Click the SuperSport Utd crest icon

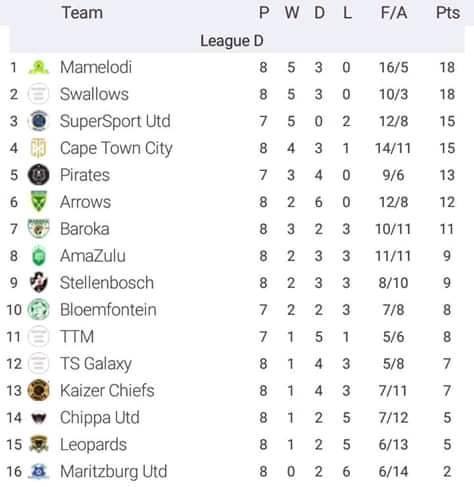39,121
